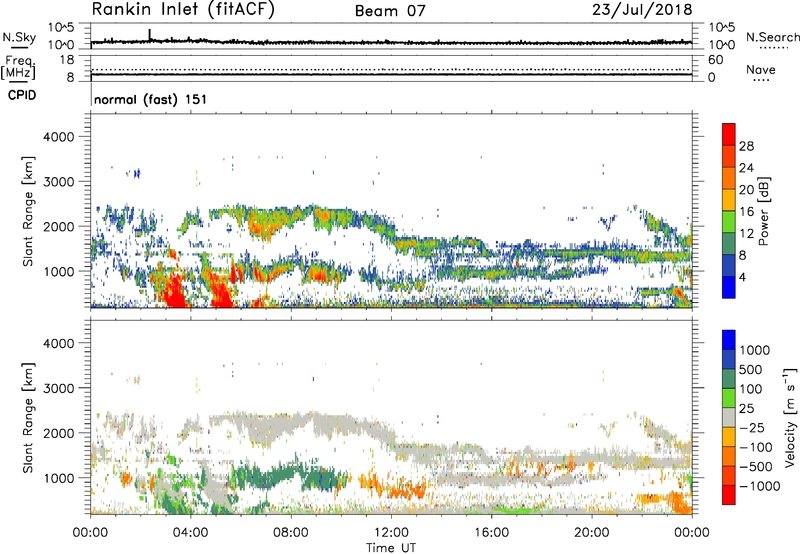Click the light green 12–16 dB Power swatch
The height and width of the screenshot is (554, 800).
(x=729, y=222)
